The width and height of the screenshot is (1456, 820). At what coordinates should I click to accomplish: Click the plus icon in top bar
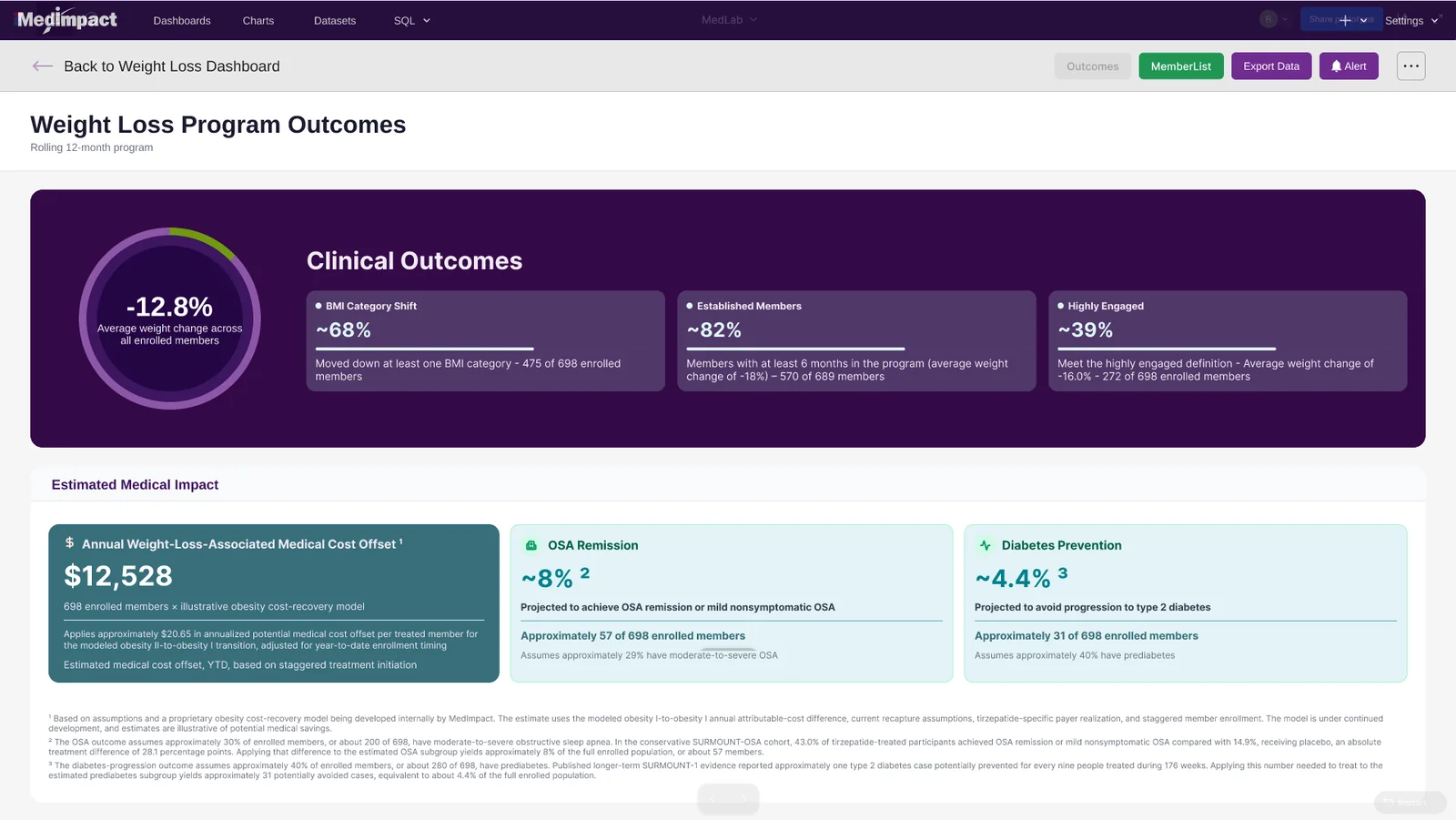pyautogui.click(x=1345, y=20)
